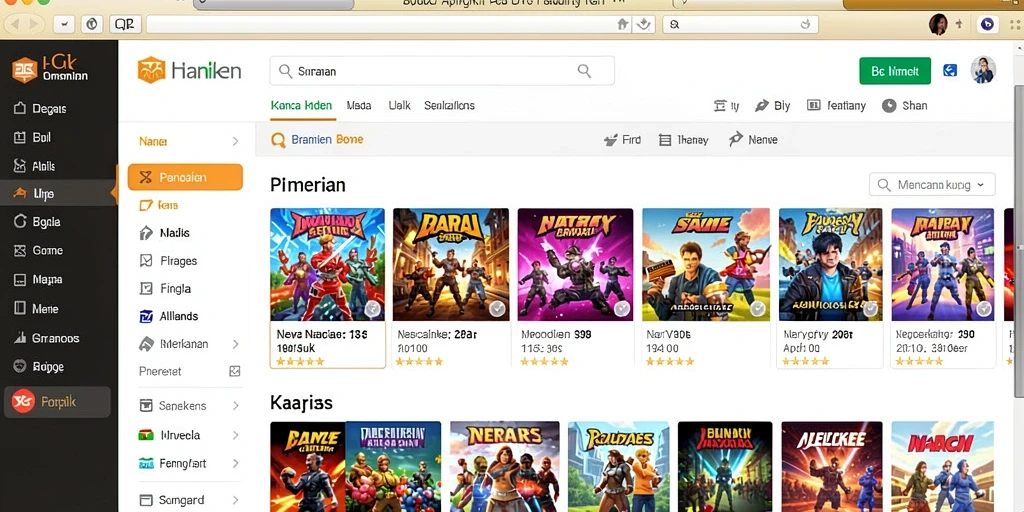Switch to the Uelk tab

coord(399,105)
